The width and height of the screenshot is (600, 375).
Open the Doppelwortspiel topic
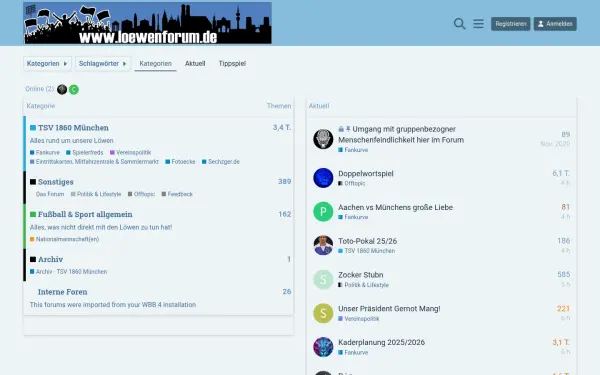point(365,174)
